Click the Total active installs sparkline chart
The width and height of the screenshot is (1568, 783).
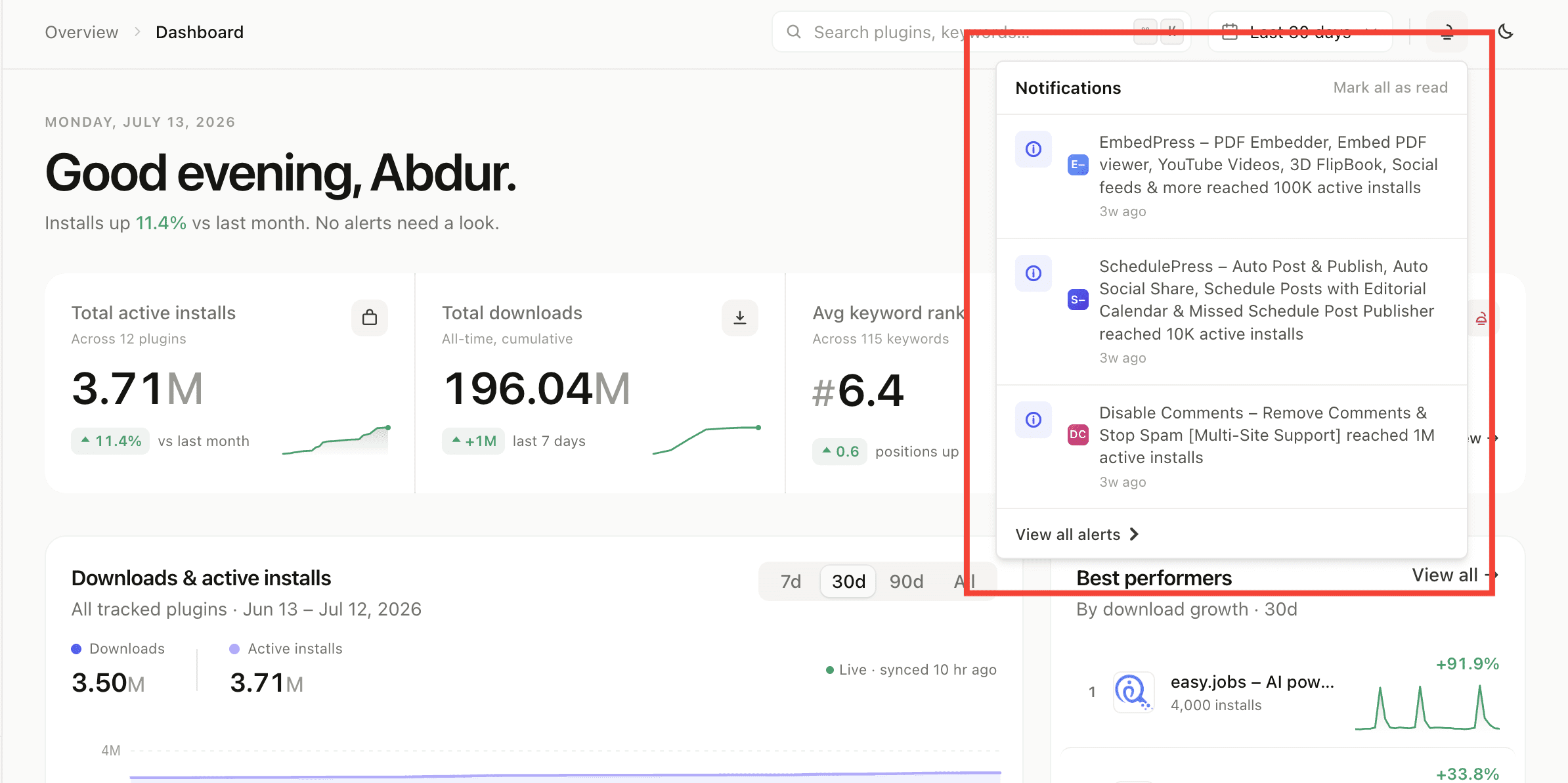336,440
